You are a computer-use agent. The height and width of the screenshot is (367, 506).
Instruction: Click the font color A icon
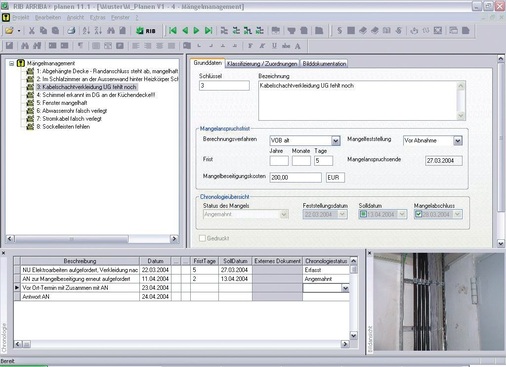tap(298, 46)
